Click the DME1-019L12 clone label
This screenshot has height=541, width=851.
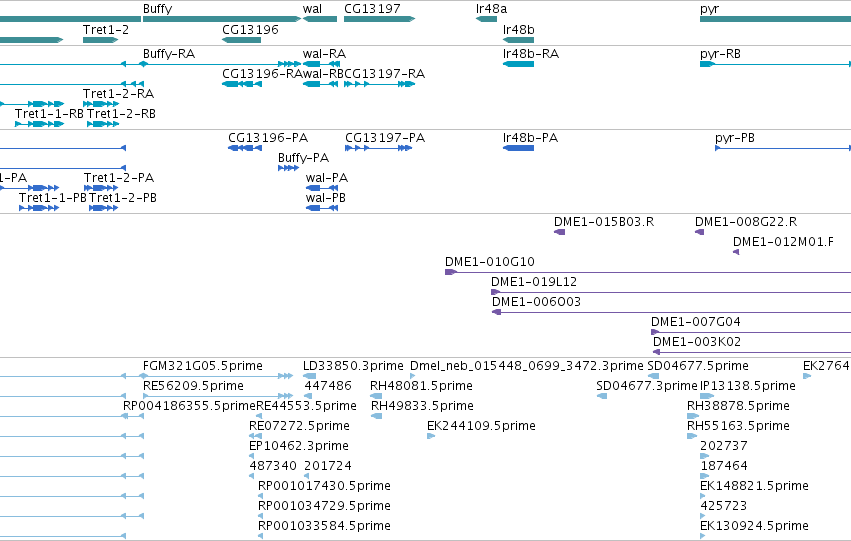[534, 282]
